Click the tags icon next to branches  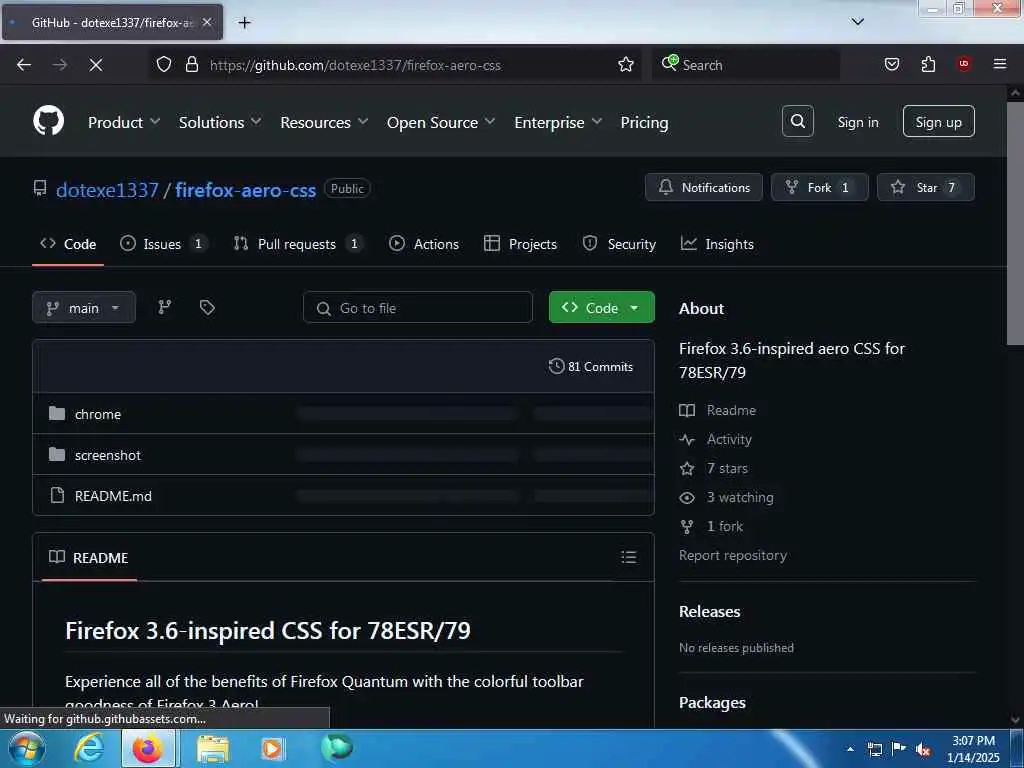[x=207, y=307]
